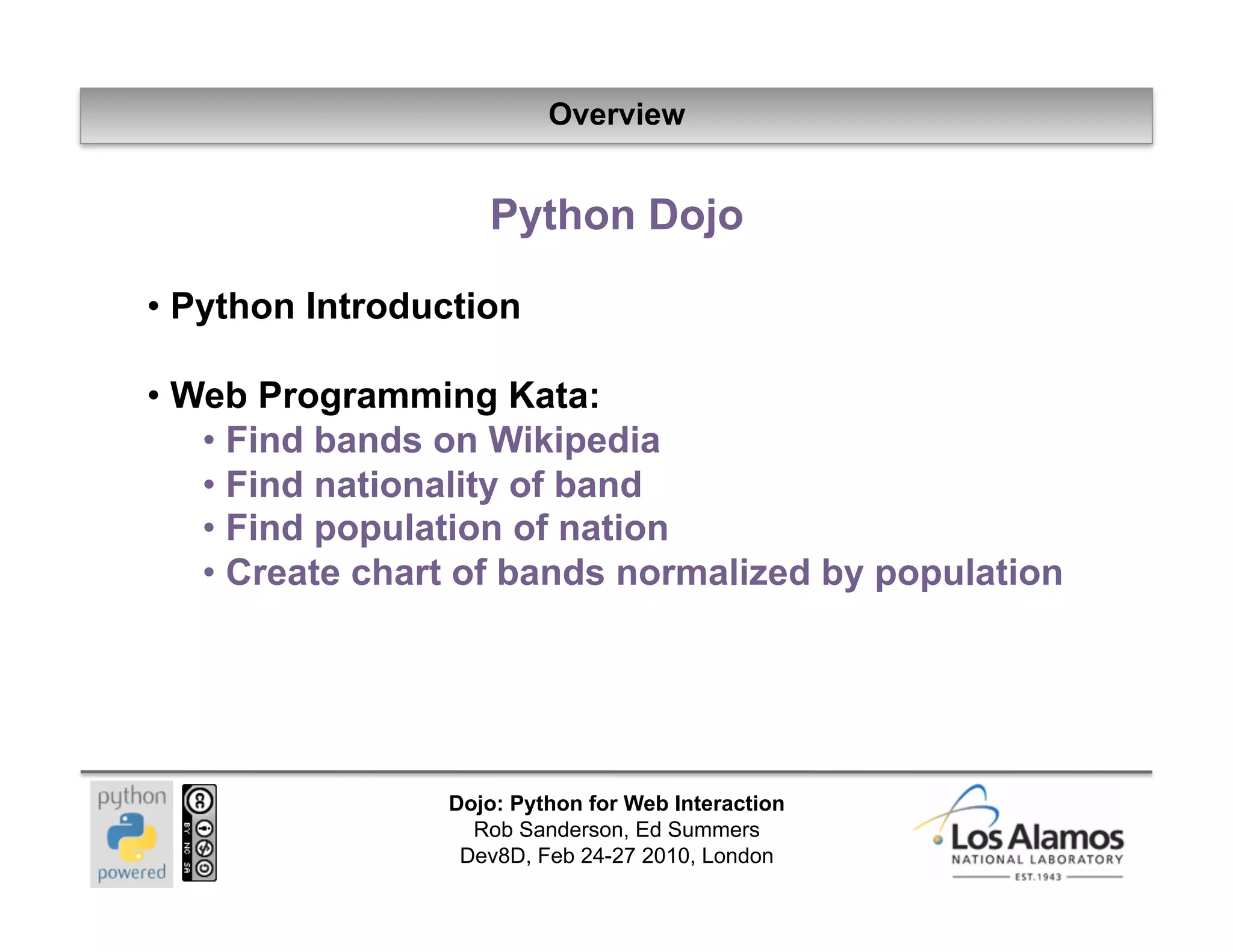Image resolution: width=1233 pixels, height=952 pixels.
Task: Click Find bands on Wikipedia line
Action: pos(432,440)
